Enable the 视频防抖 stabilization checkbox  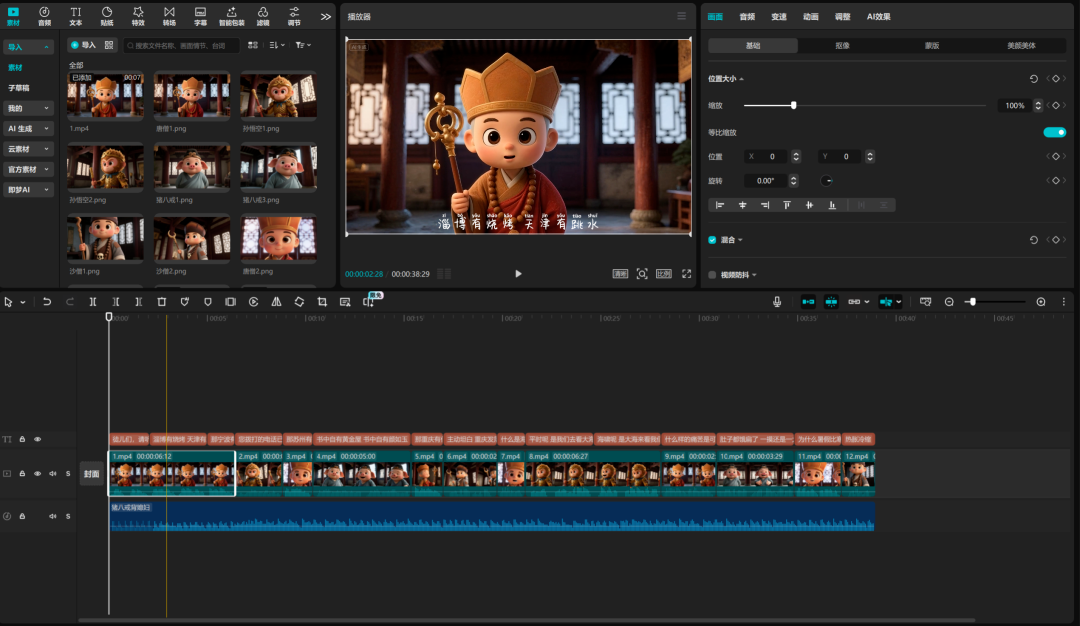pos(712,275)
